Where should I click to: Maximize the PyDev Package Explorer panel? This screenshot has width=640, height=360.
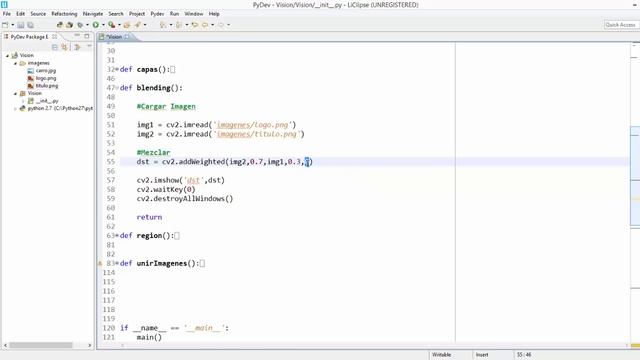pyautogui.click(x=87, y=36)
